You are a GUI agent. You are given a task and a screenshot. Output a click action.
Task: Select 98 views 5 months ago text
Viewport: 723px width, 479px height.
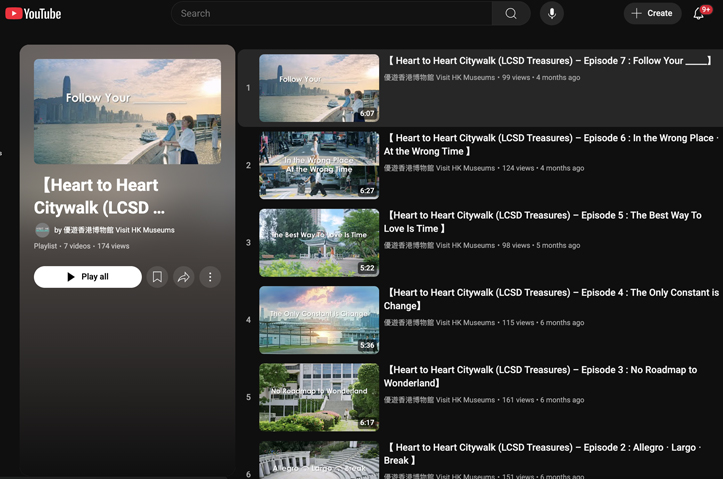(x=541, y=246)
